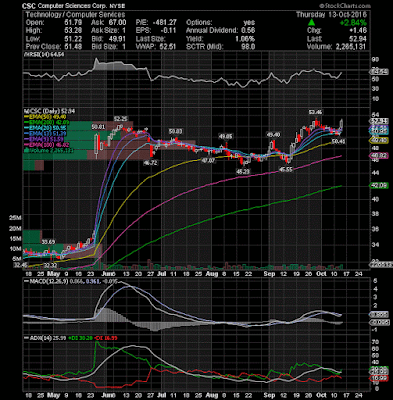Click the 45.23 August low annotation
This screenshot has height=400, width=393.
[x=243, y=172]
